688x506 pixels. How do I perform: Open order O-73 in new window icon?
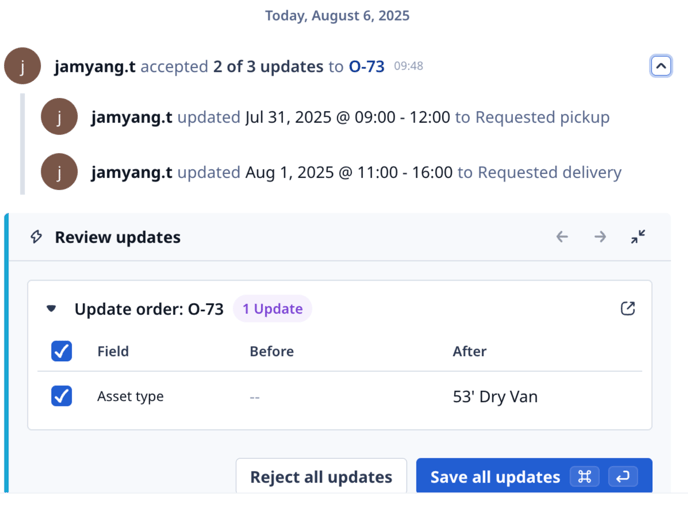[x=628, y=309]
